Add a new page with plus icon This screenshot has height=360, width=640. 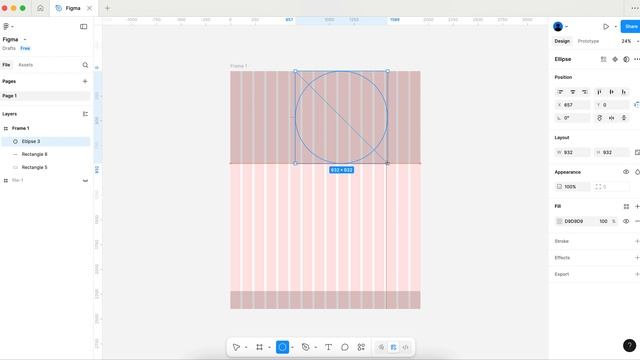click(x=85, y=81)
